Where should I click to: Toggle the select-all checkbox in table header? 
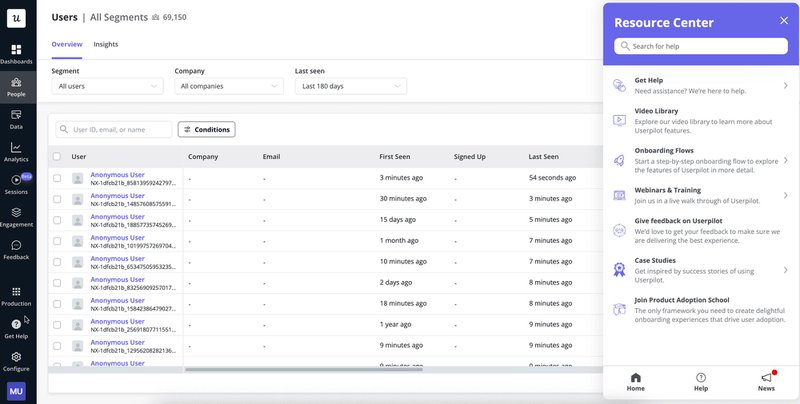pos(57,157)
